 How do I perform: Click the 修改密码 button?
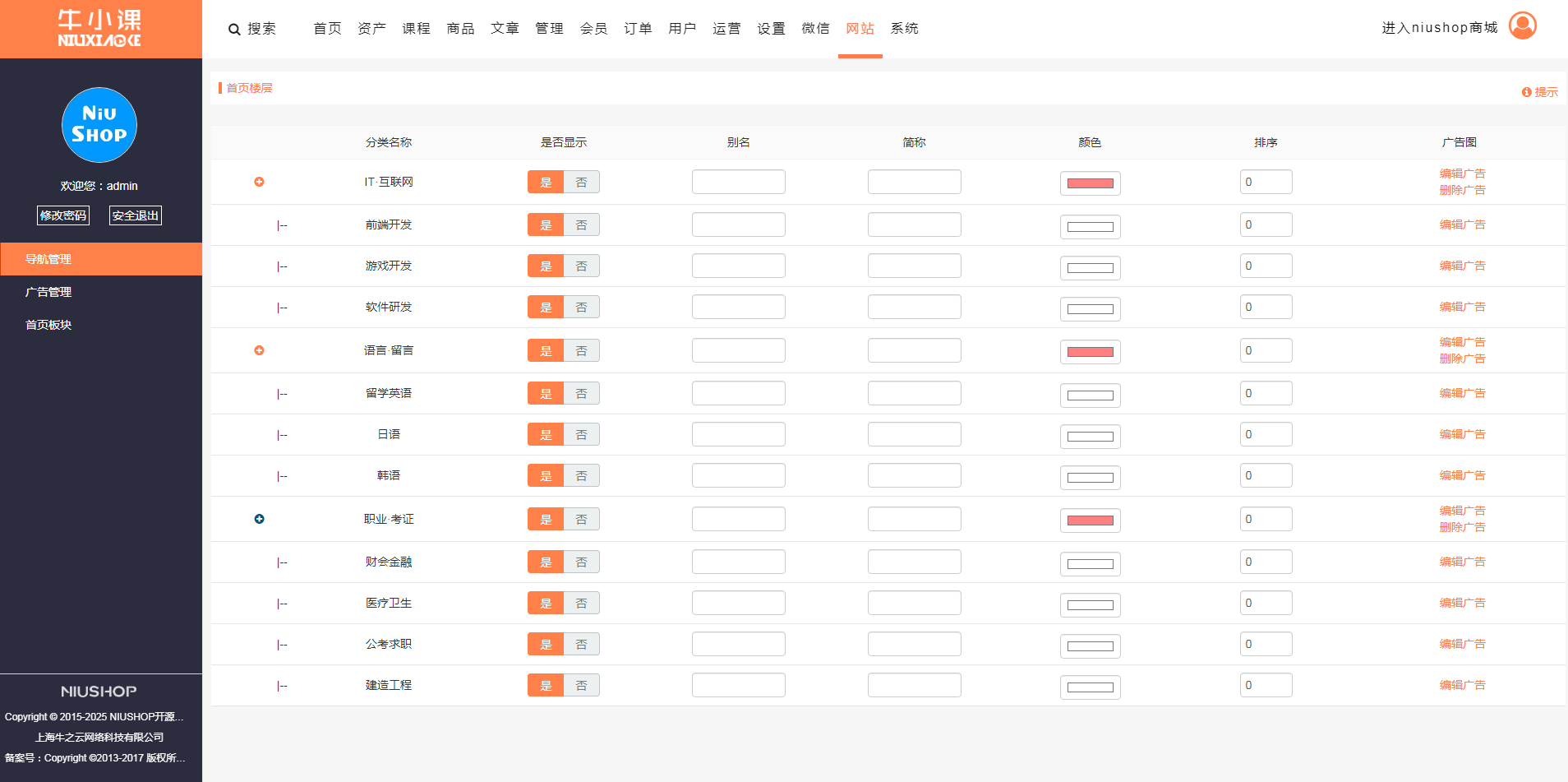[63, 215]
